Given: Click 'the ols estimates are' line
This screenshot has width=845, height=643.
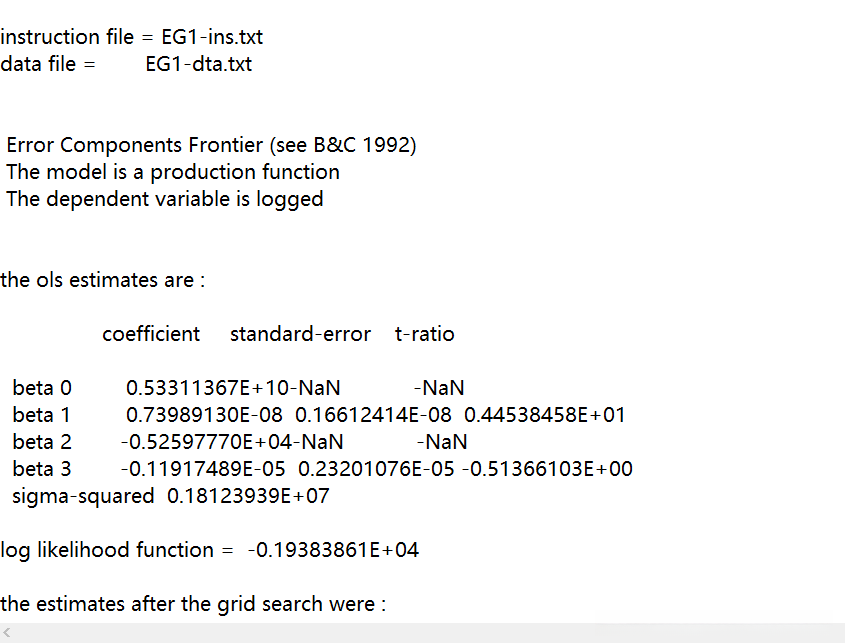Looking at the screenshot, I should coord(103,280).
